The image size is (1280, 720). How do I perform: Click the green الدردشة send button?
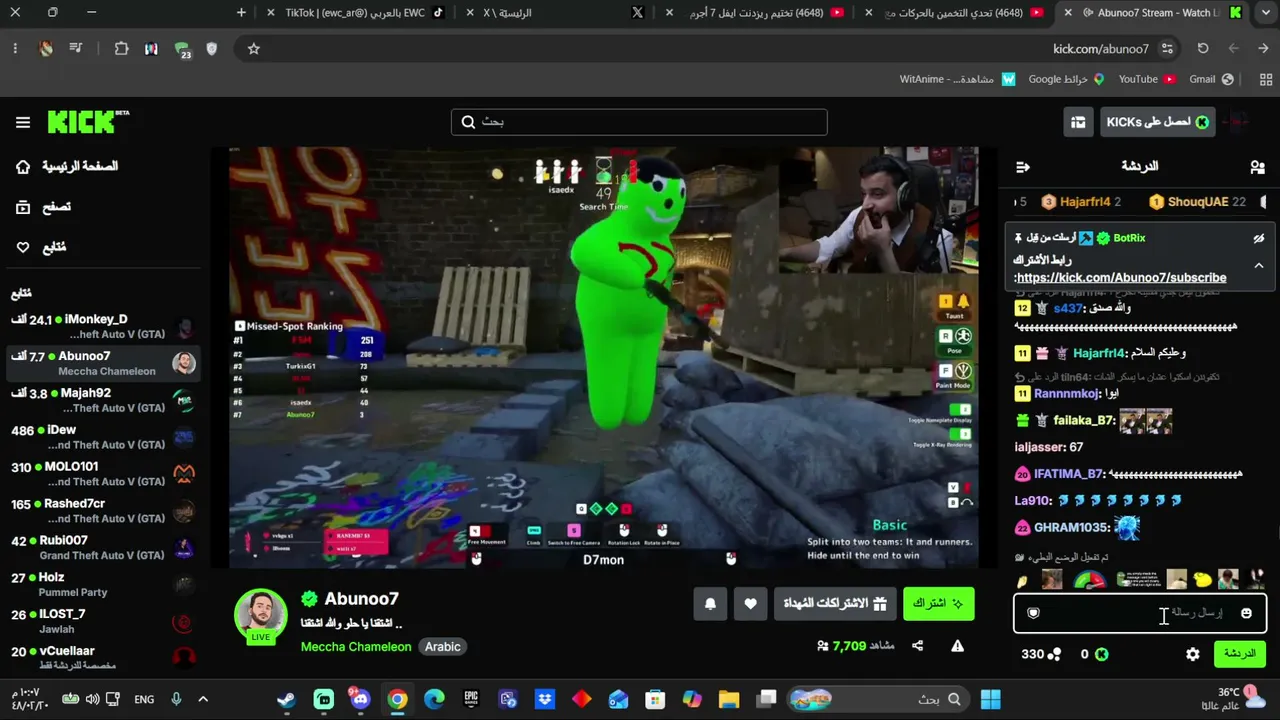pos(1239,654)
